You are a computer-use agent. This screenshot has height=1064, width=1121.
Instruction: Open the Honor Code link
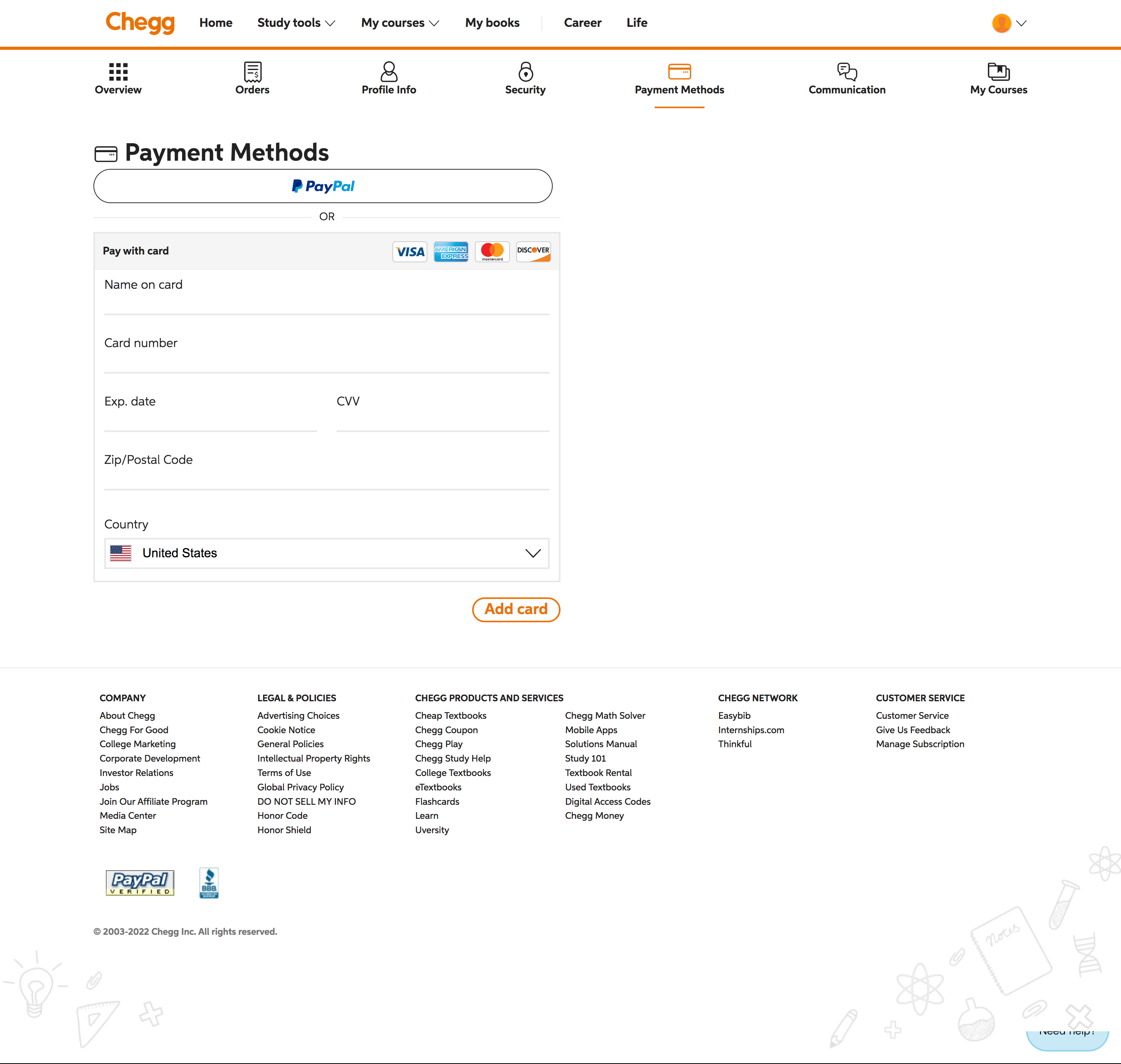point(282,816)
